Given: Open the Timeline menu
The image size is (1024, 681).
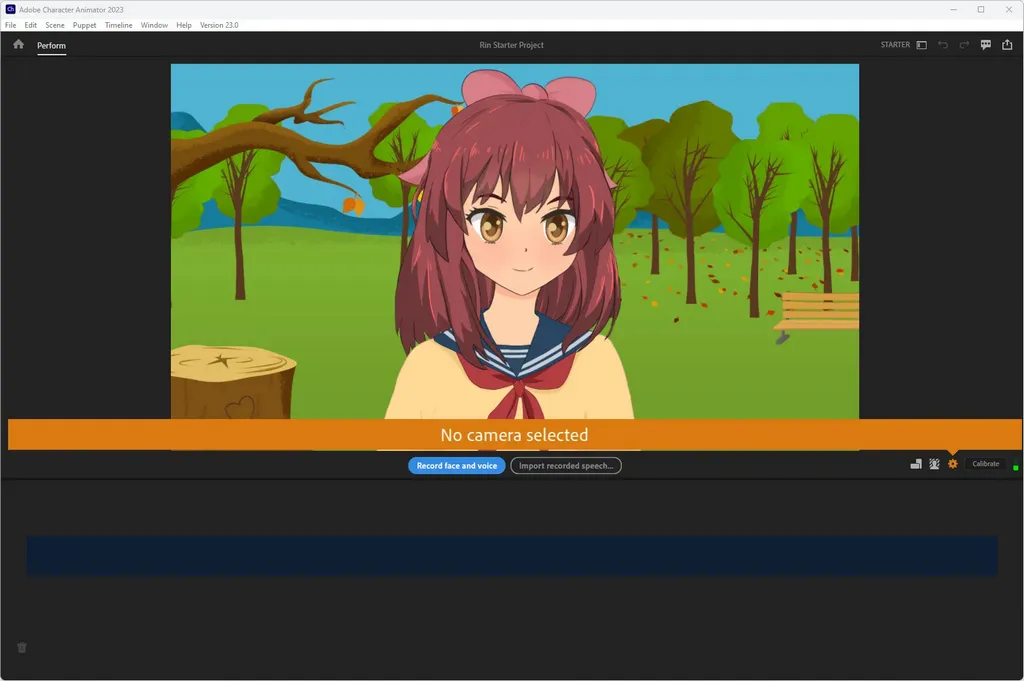Looking at the screenshot, I should coord(118,25).
